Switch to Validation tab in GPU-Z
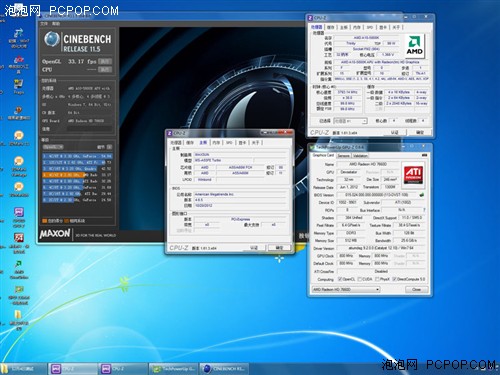Viewport: 500px width, 375px height. point(360,156)
